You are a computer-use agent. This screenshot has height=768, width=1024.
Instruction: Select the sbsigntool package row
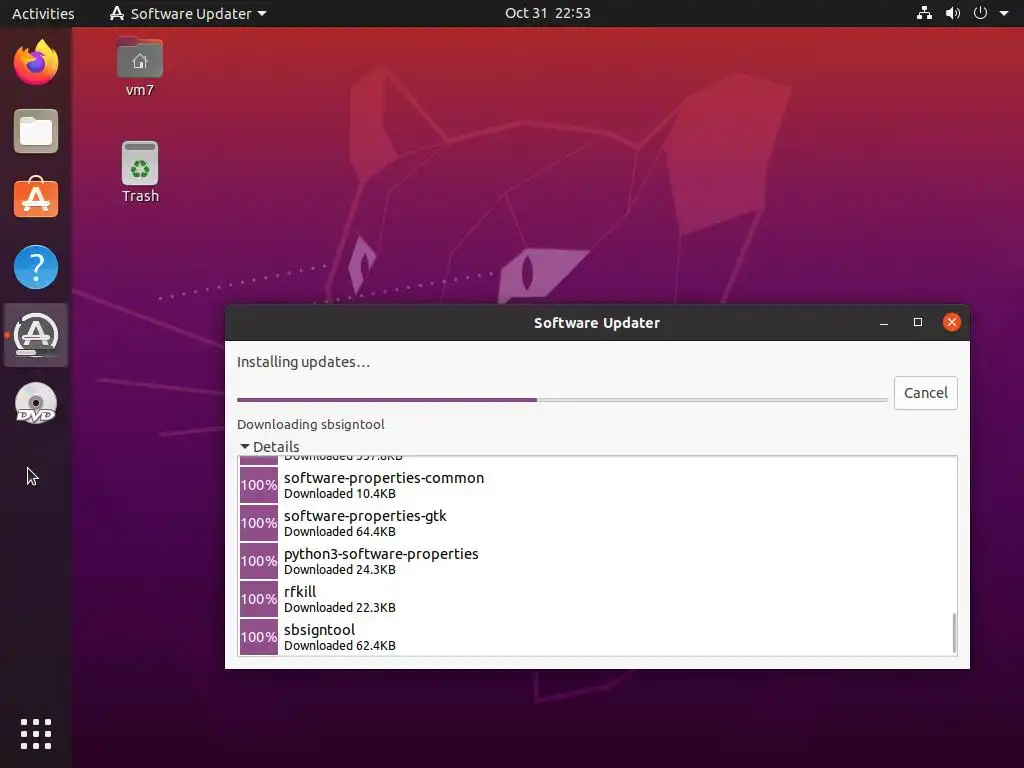tap(598, 636)
